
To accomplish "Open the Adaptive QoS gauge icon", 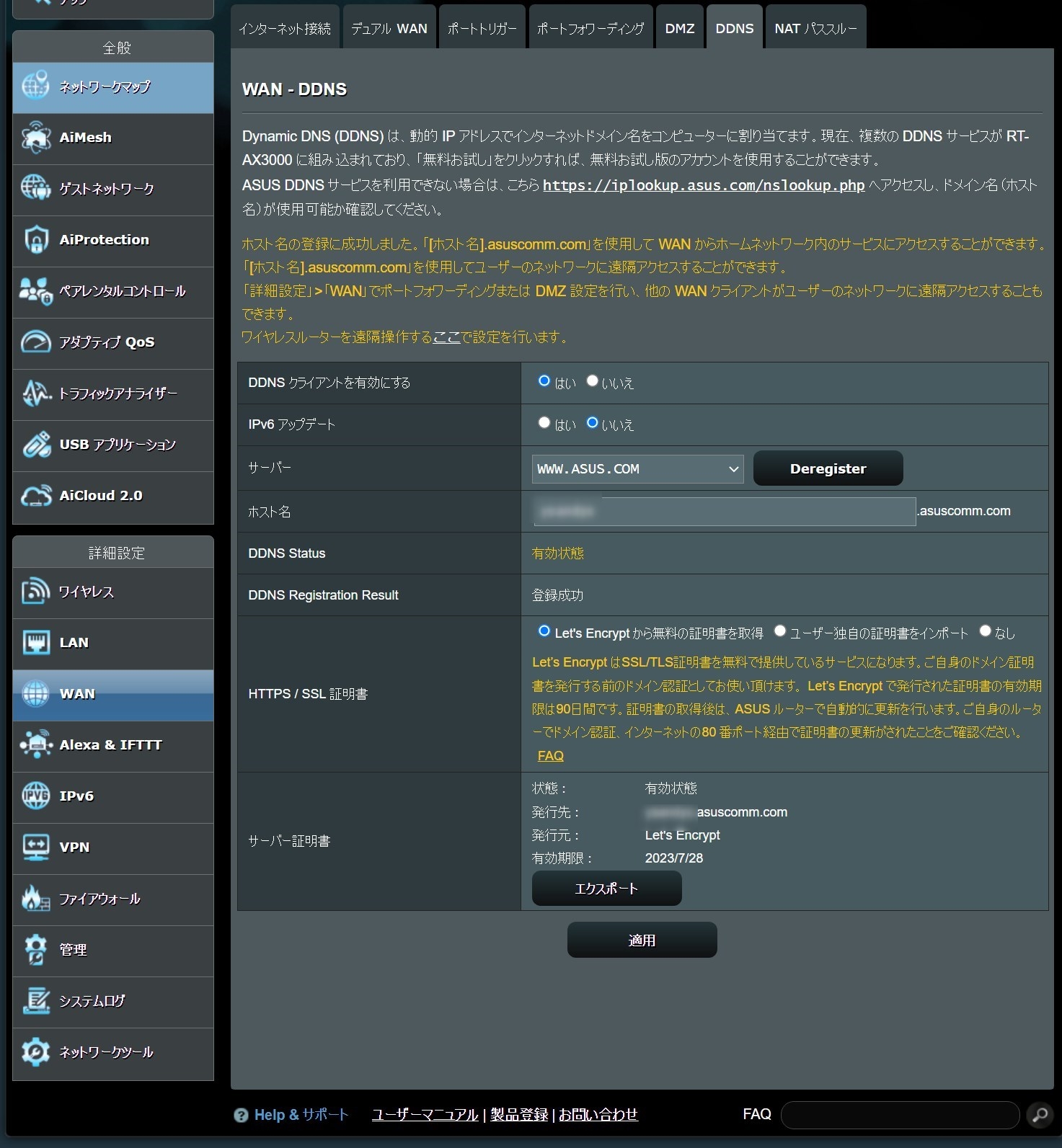I will [35, 342].
